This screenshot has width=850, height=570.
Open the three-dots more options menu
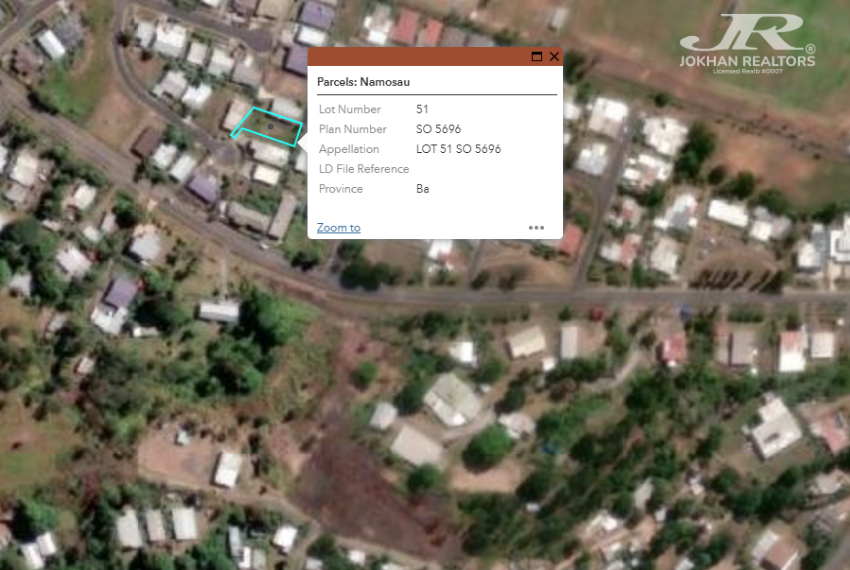536,228
